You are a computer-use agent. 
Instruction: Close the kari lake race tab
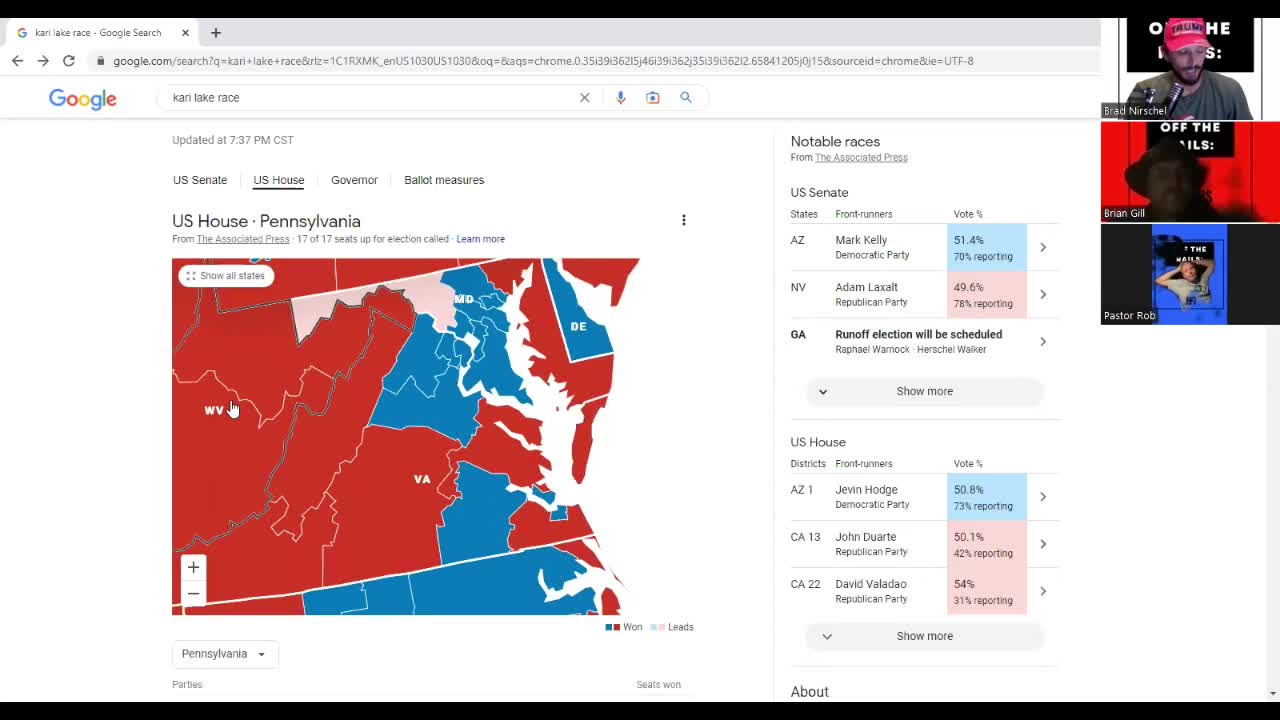(x=185, y=33)
